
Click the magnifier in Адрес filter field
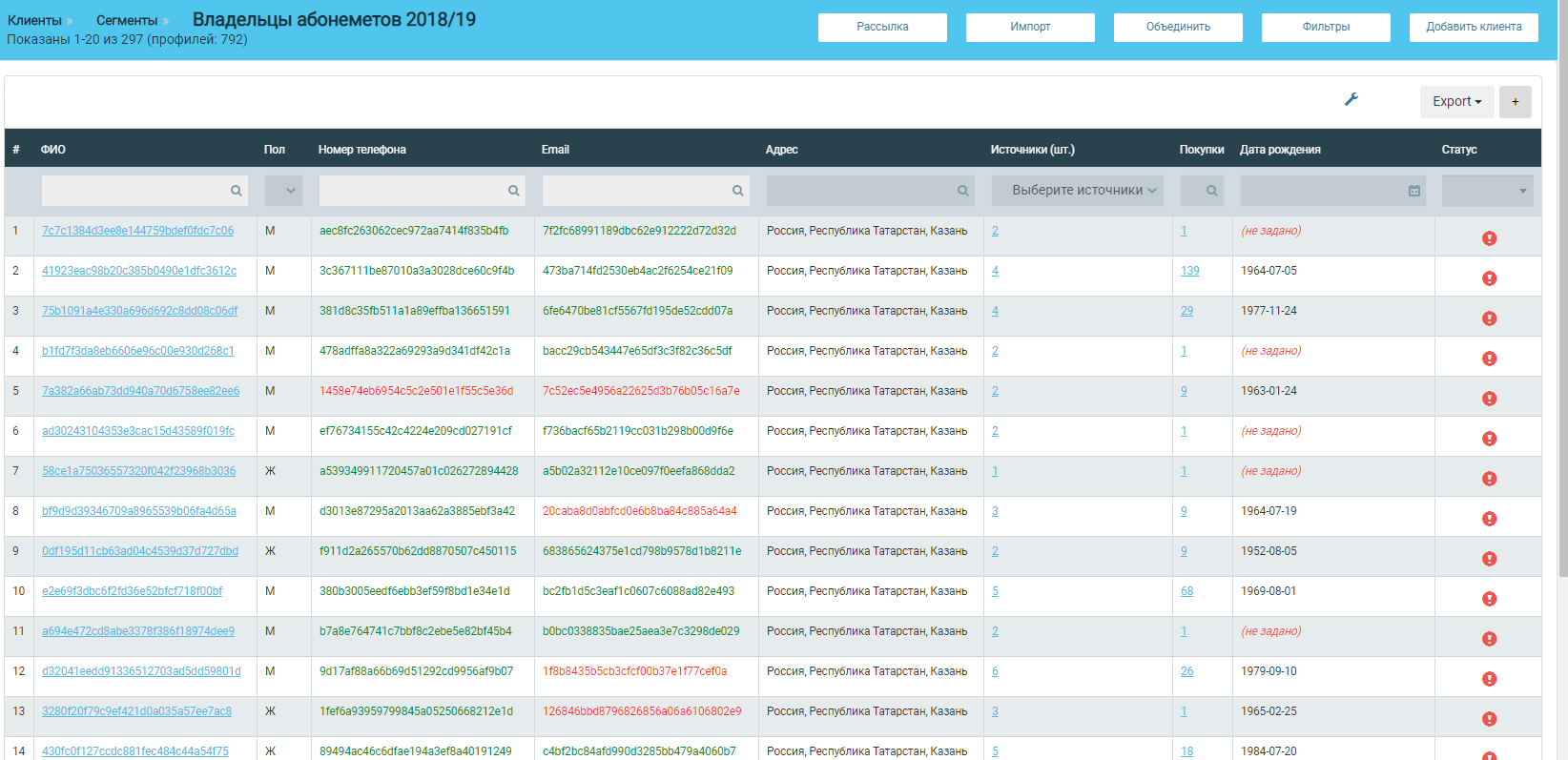tap(962, 191)
